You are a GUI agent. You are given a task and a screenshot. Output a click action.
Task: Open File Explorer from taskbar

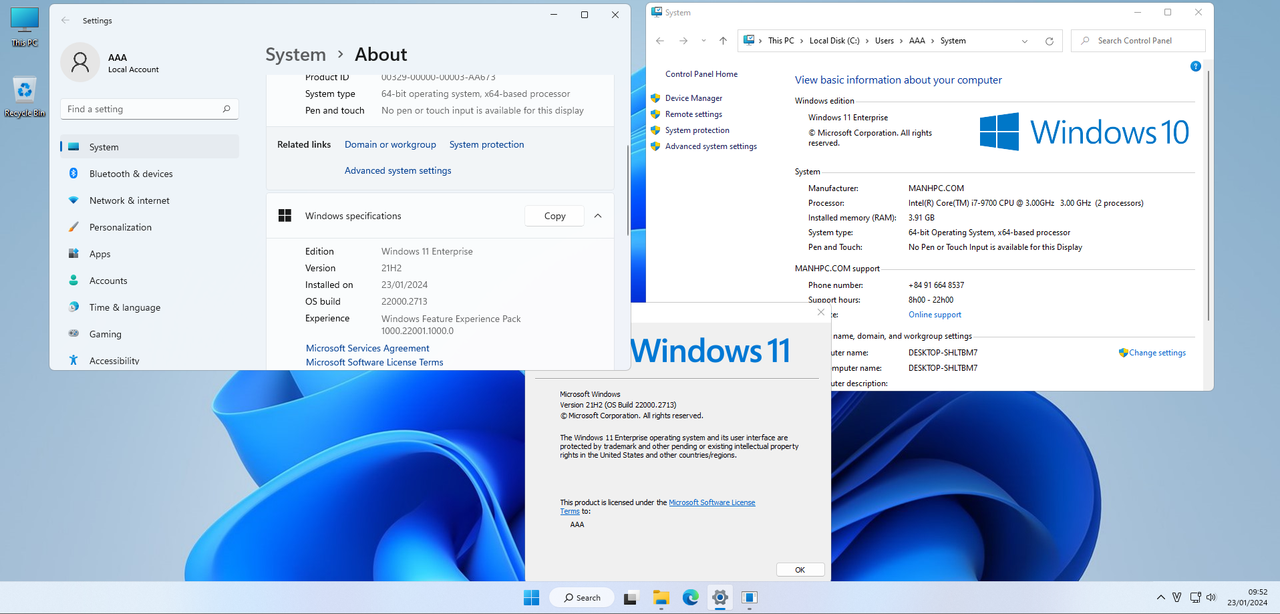click(661, 598)
